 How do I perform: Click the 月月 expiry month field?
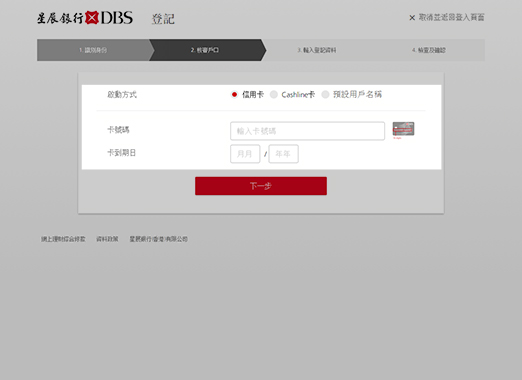tap(245, 154)
